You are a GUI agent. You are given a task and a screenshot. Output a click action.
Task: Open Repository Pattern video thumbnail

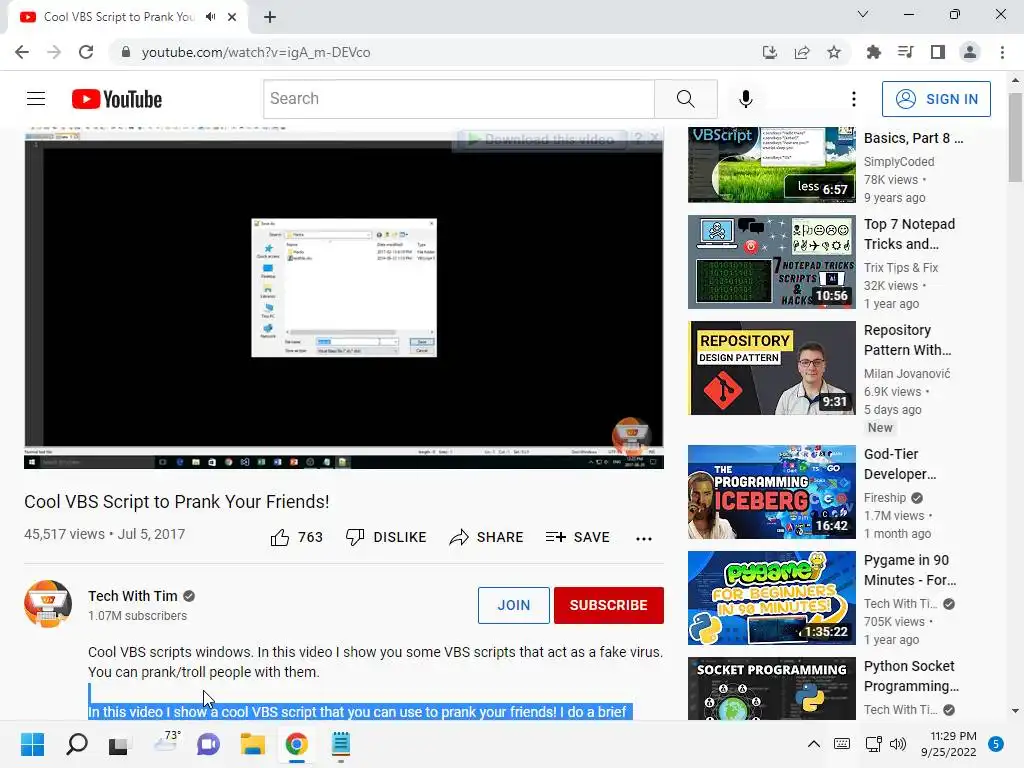point(771,368)
